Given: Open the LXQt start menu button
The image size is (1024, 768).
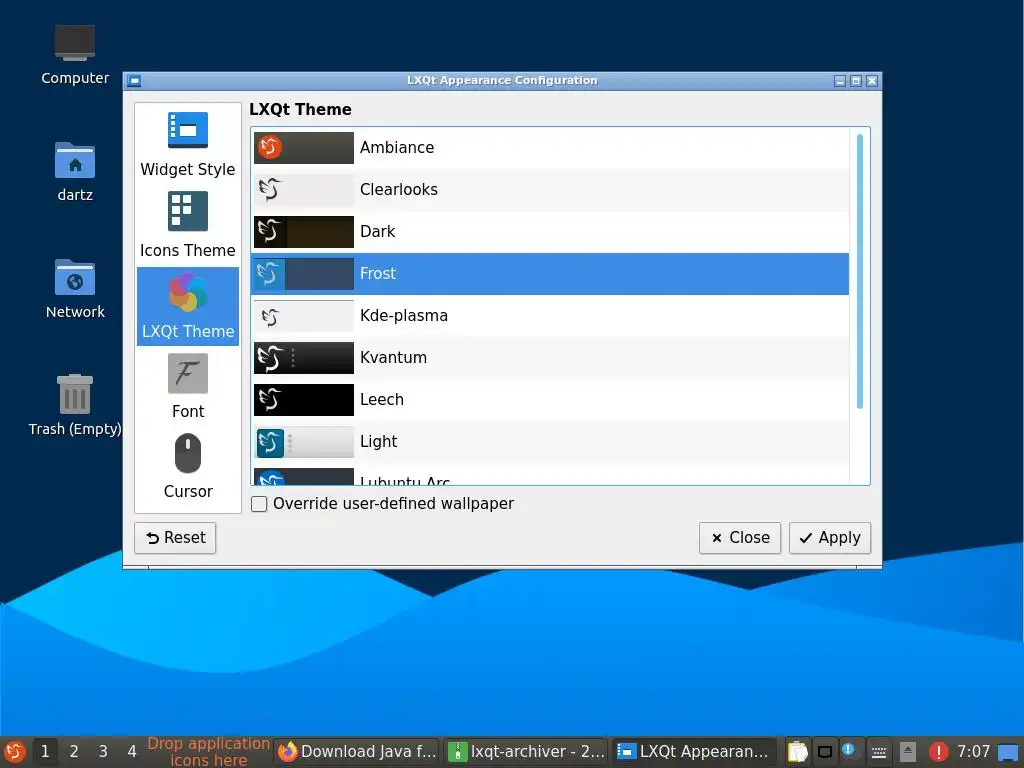Looking at the screenshot, I should tap(14, 752).
